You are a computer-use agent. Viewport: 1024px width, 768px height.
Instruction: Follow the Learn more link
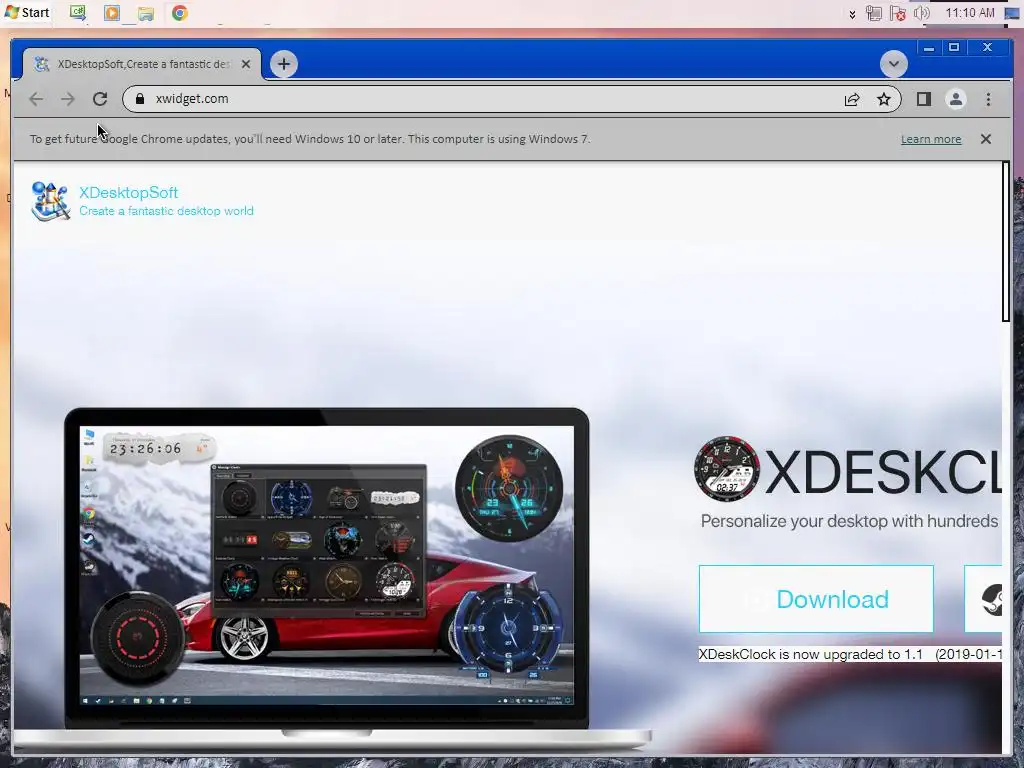931,139
